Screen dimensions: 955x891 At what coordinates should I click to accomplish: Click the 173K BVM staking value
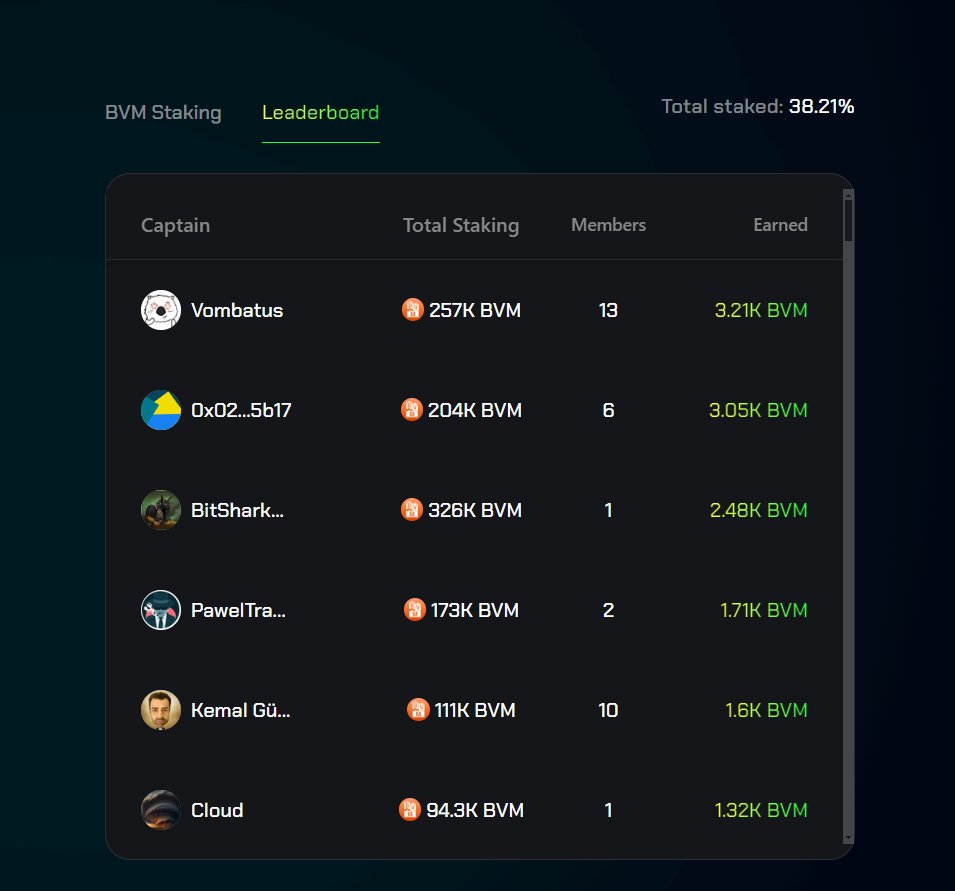[475, 610]
